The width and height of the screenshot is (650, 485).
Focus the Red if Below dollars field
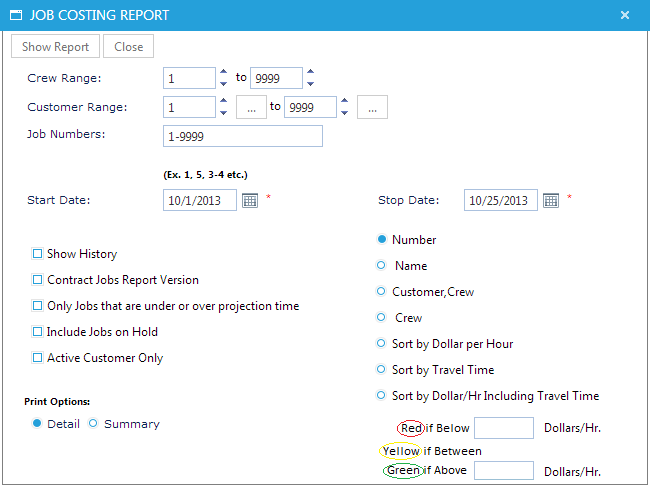coord(503,428)
